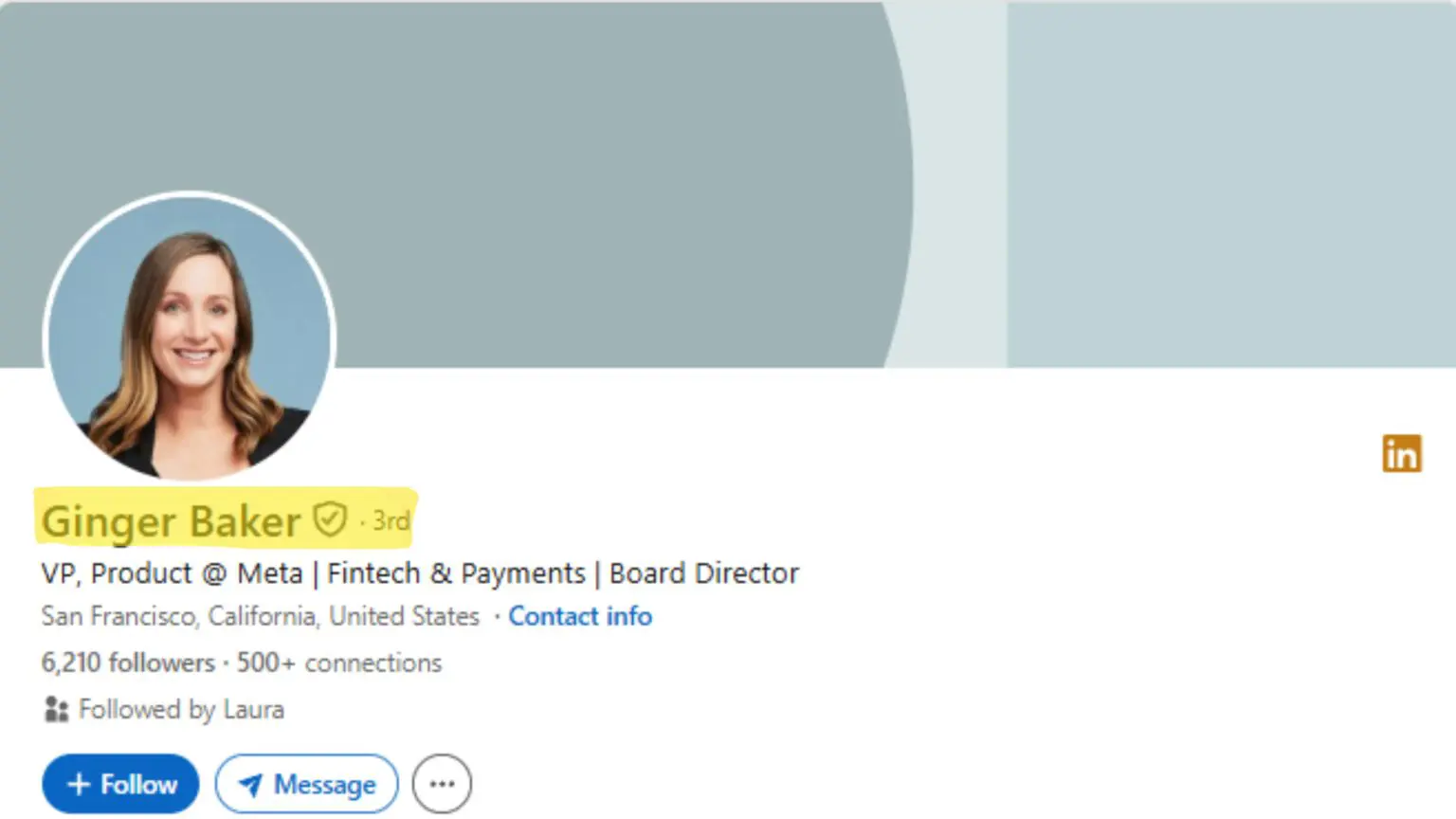The image size is (1456, 819).
Task: Click the VP, Product @ Meta headline
Action: click(171, 573)
